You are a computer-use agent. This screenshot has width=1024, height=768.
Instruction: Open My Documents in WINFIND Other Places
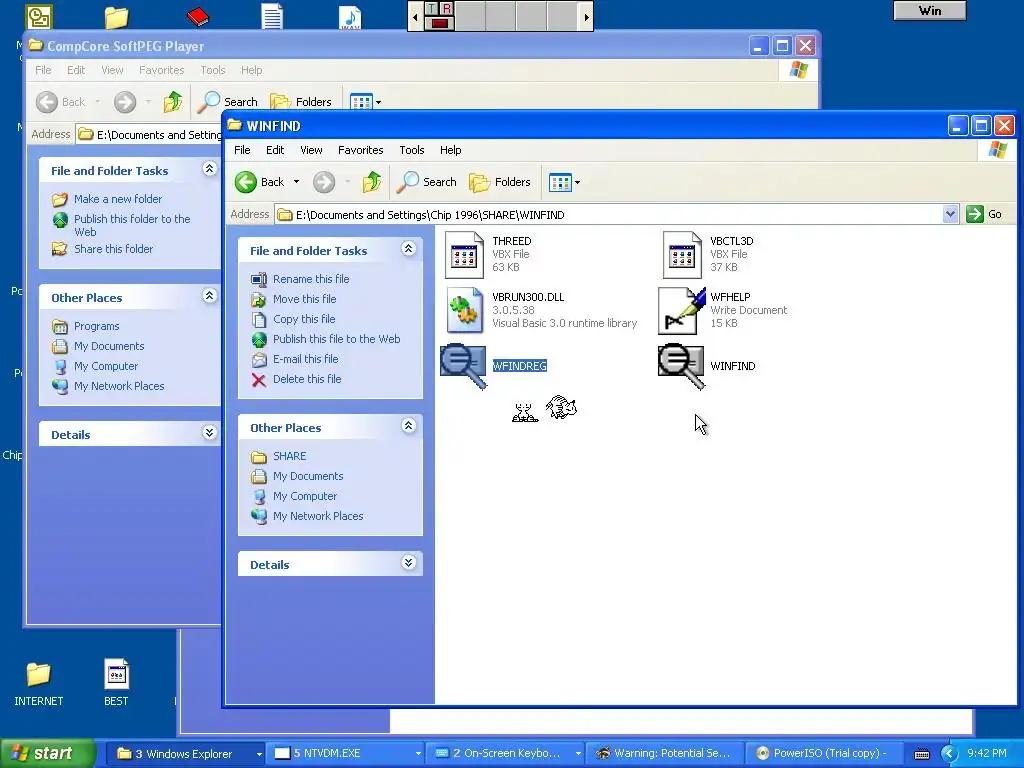(x=308, y=476)
